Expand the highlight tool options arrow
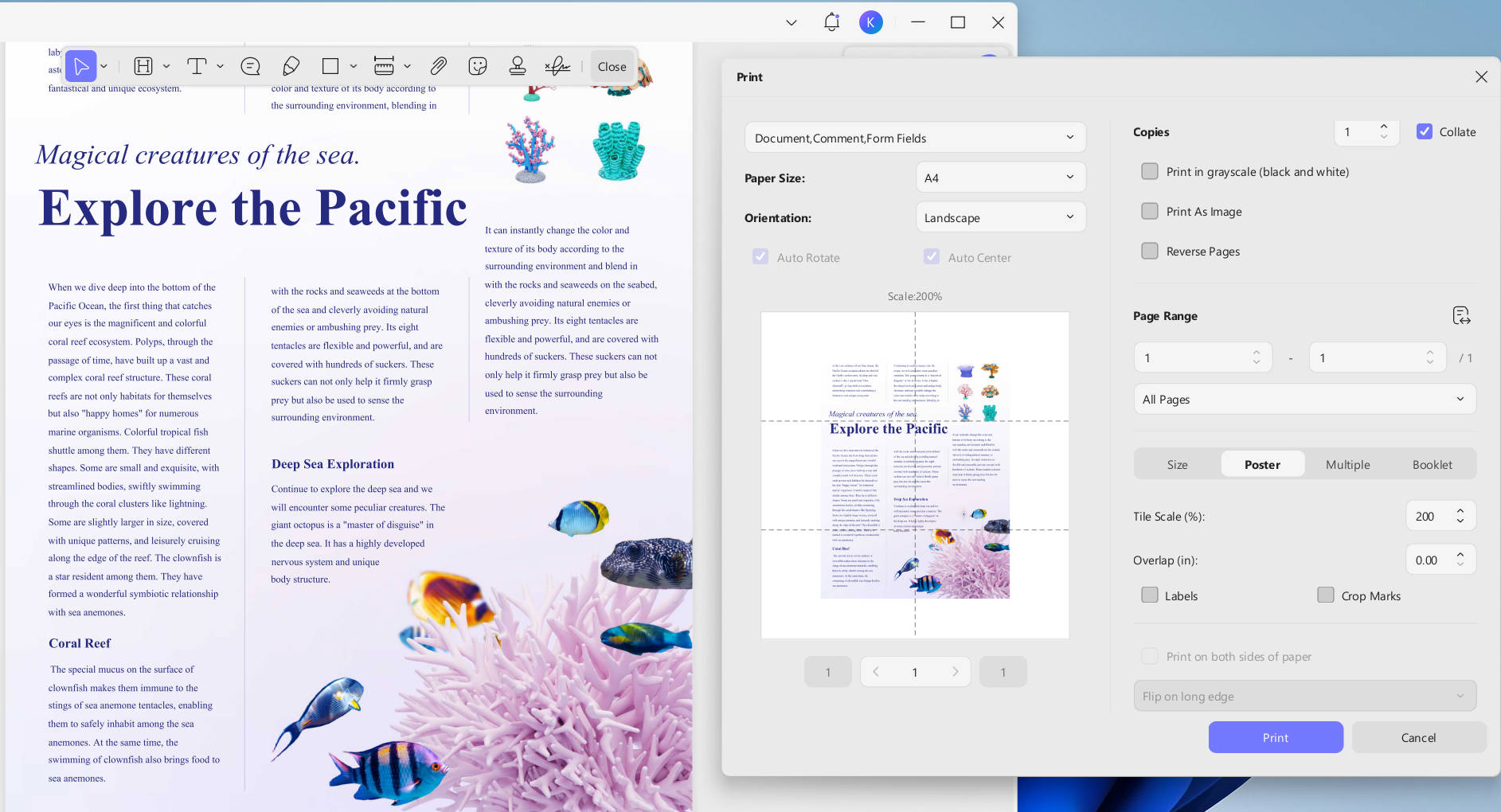Image resolution: width=1501 pixels, height=812 pixels. 166,66
